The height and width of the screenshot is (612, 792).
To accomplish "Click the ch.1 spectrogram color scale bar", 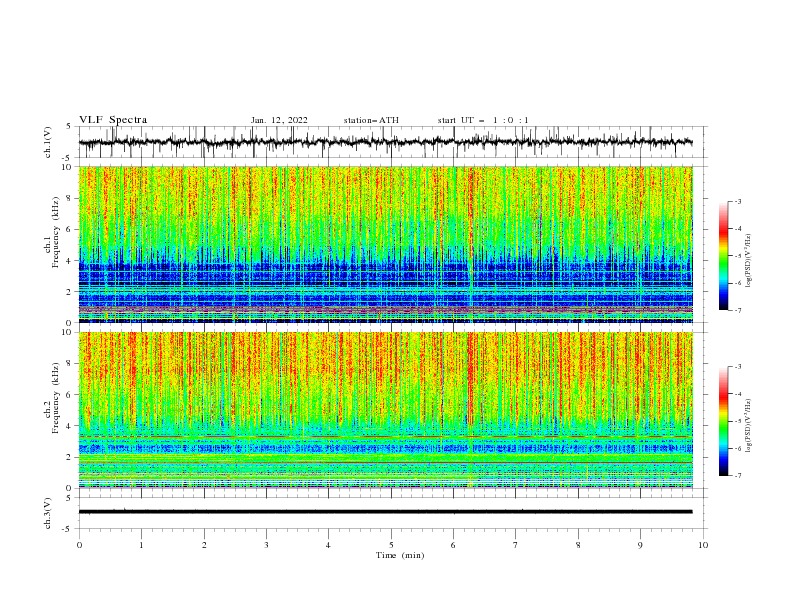I will coord(724,256).
